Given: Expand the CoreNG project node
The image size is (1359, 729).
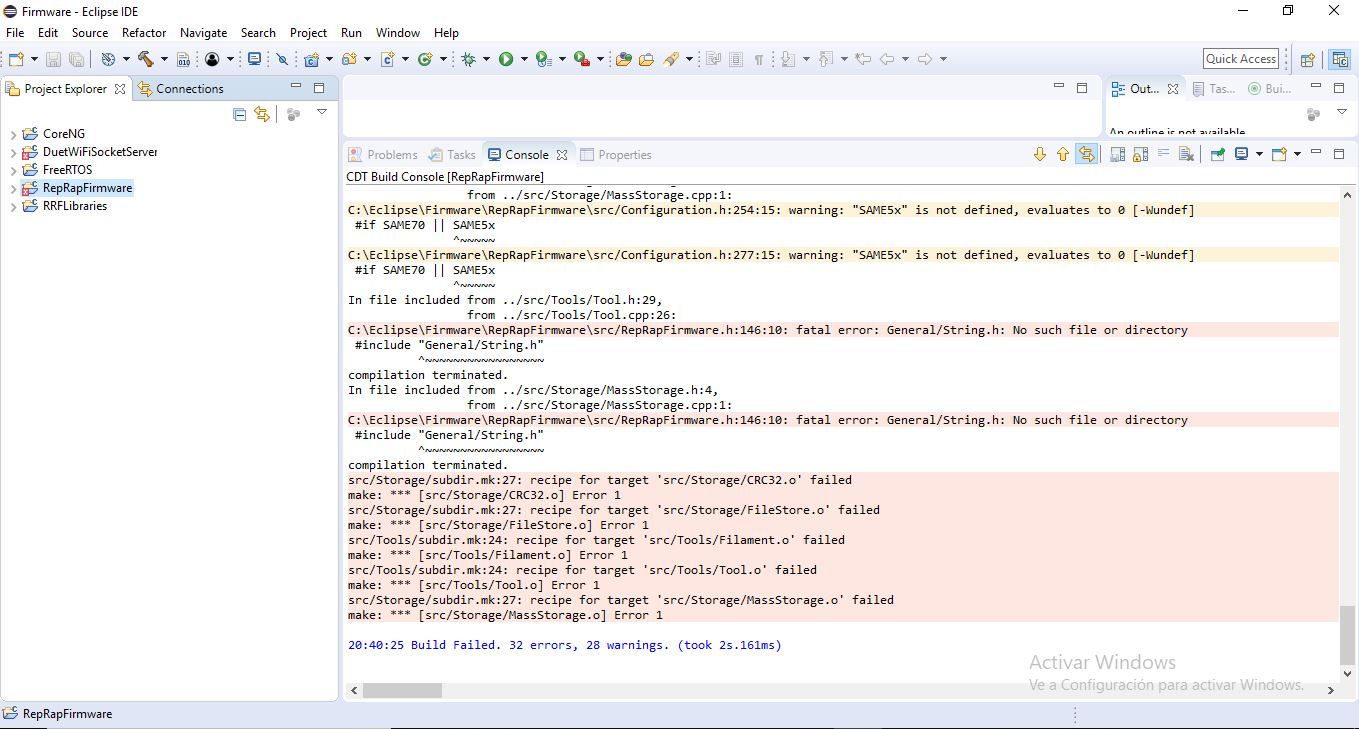Looking at the screenshot, I should (13, 134).
